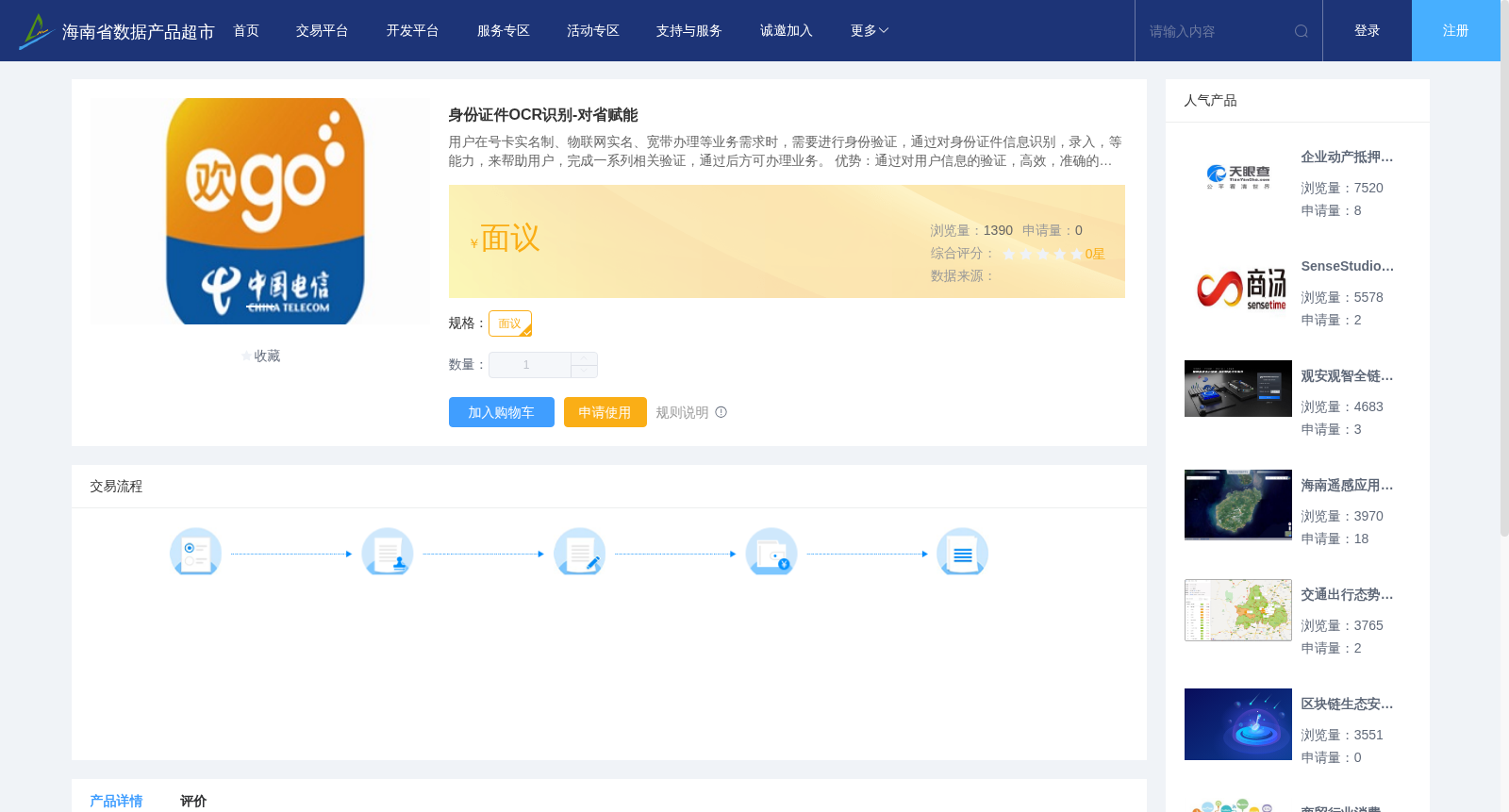The image size is (1509, 812).
Task: Open the SenseStudio... product title
Action: [x=1347, y=266]
